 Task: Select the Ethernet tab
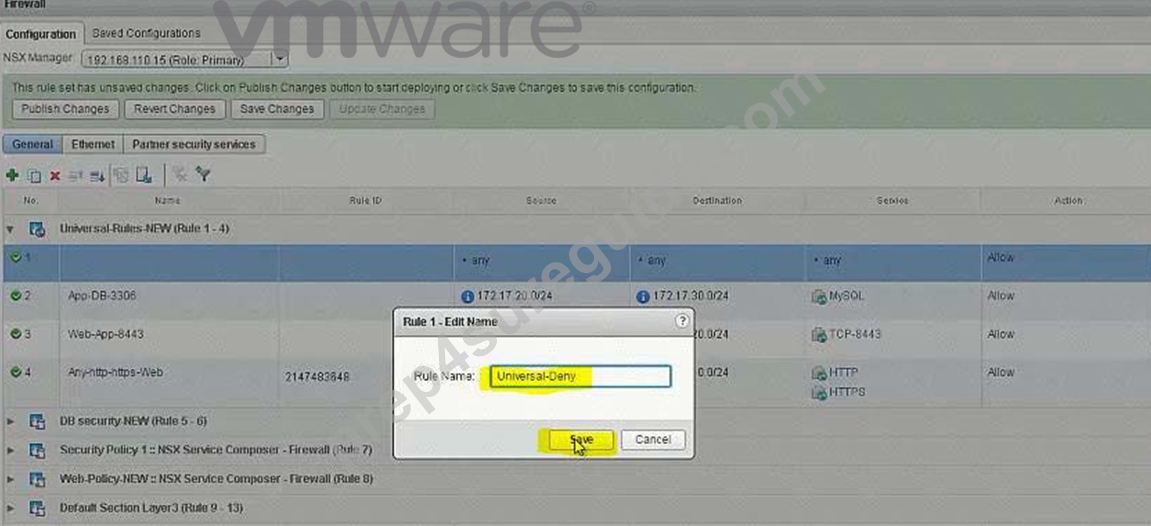tap(92, 145)
